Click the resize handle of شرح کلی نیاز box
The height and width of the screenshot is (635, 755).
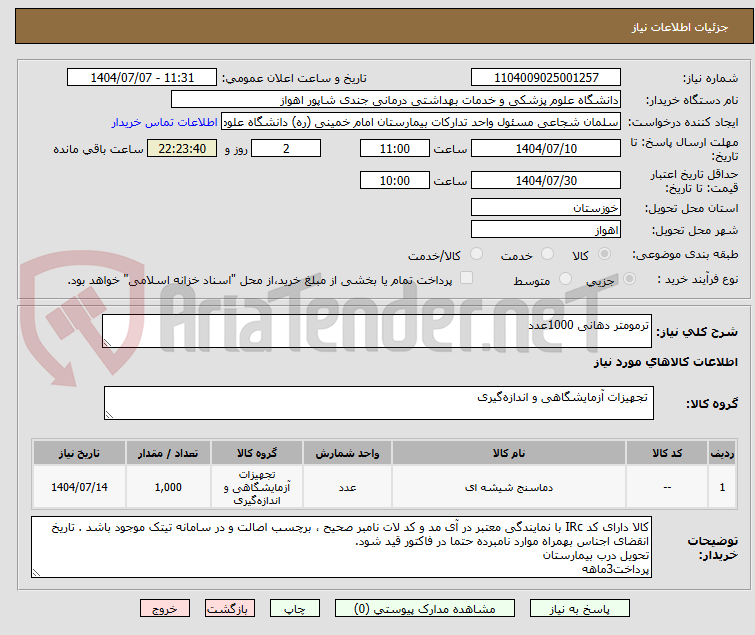(x=107, y=342)
